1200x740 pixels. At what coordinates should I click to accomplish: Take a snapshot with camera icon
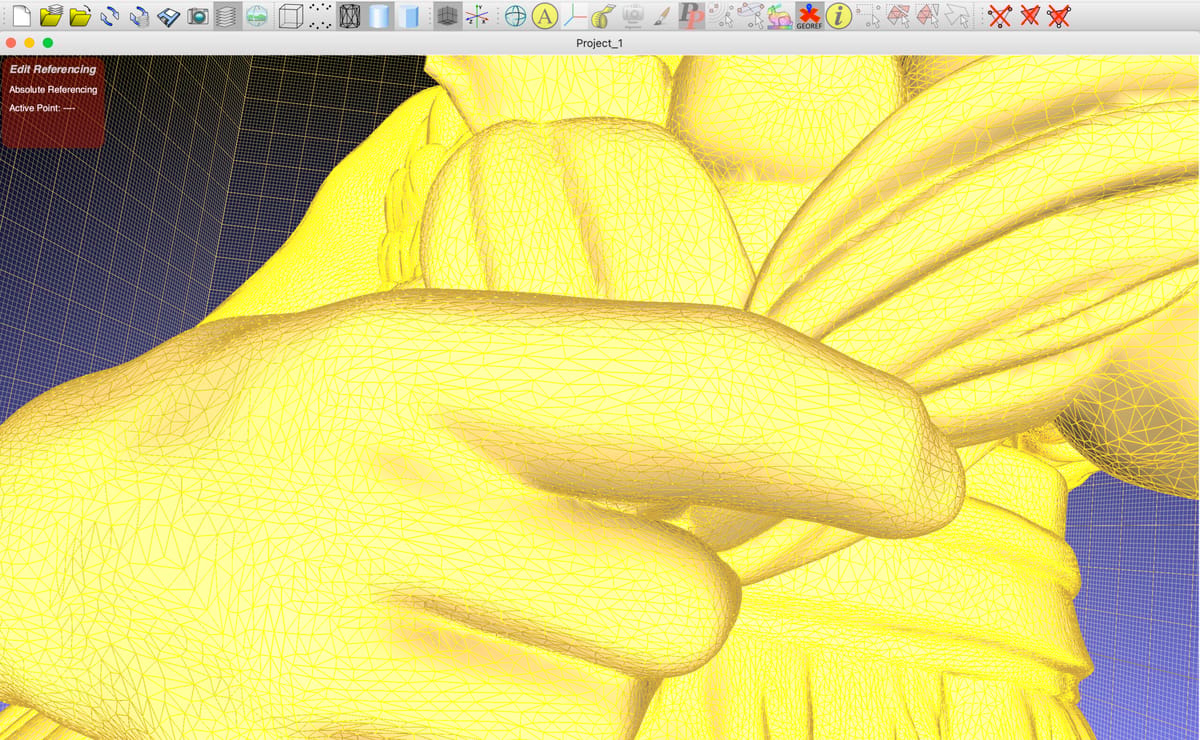point(198,15)
